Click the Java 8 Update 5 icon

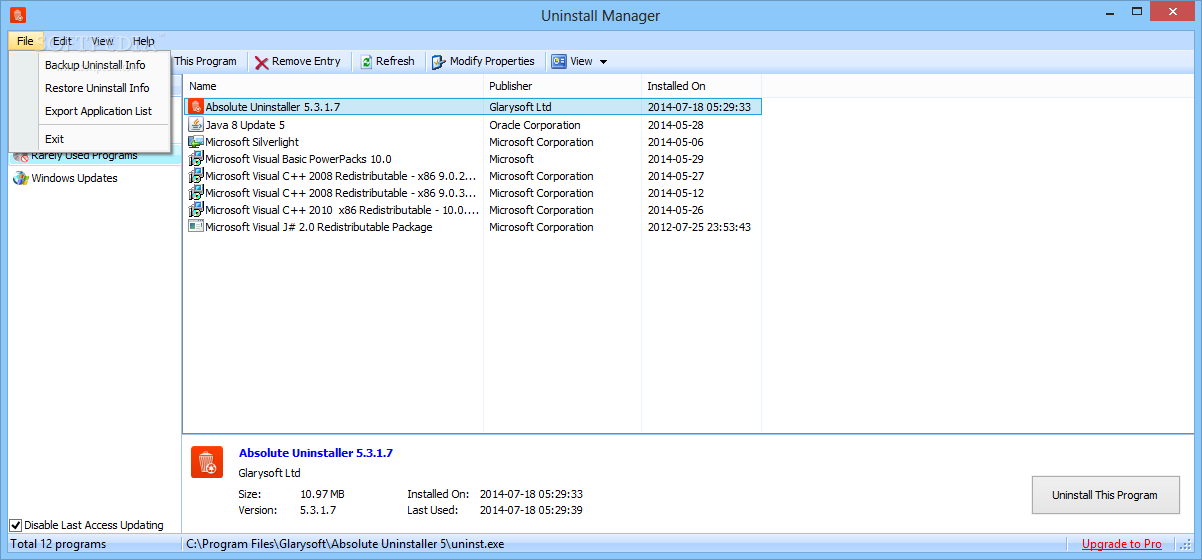(x=196, y=125)
